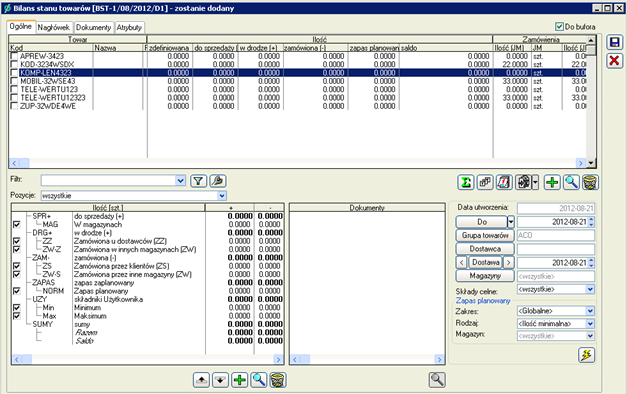Viewport: 627px width, 394px height.
Task: Click the stacked boxes icon next to sigma
Action: pyautogui.click(x=485, y=182)
